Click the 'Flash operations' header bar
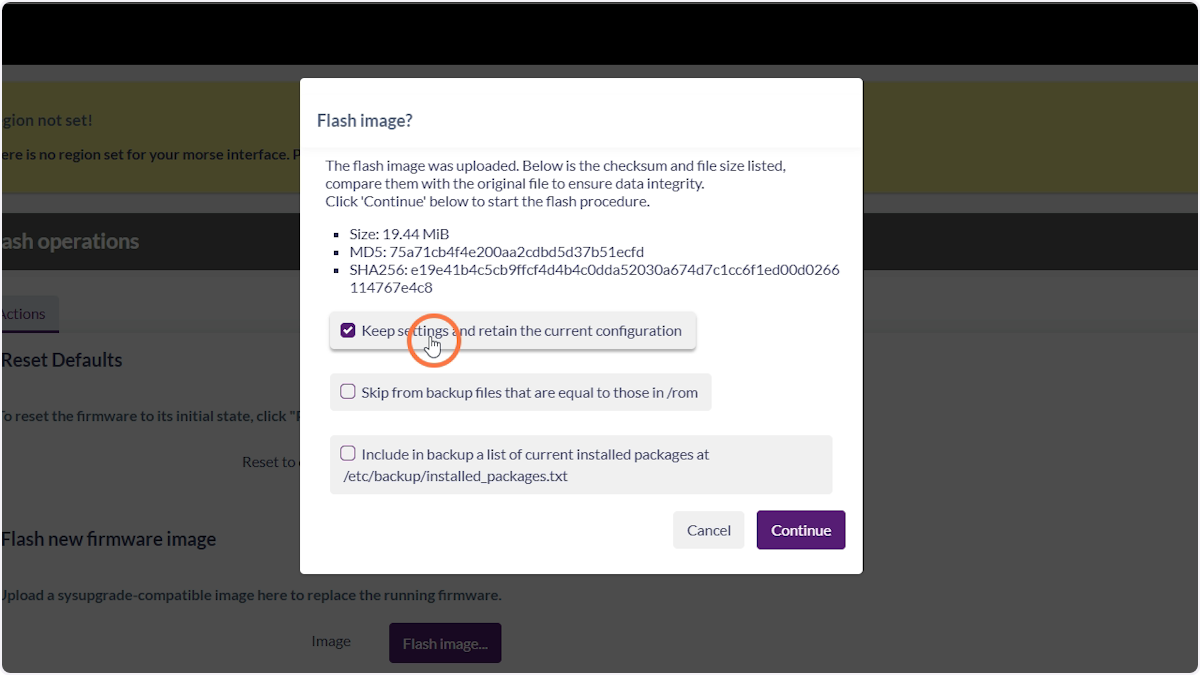 (x=70, y=241)
